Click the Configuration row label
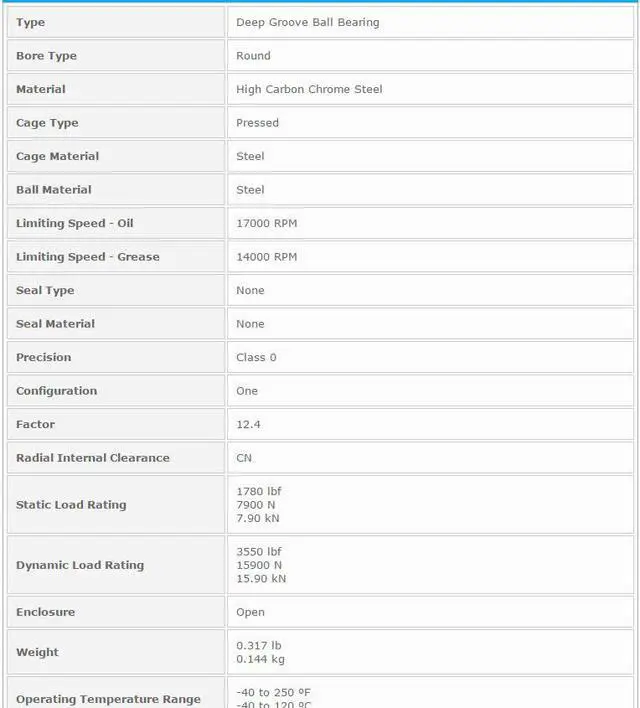Image resolution: width=640 pixels, height=708 pixels. 56,391
